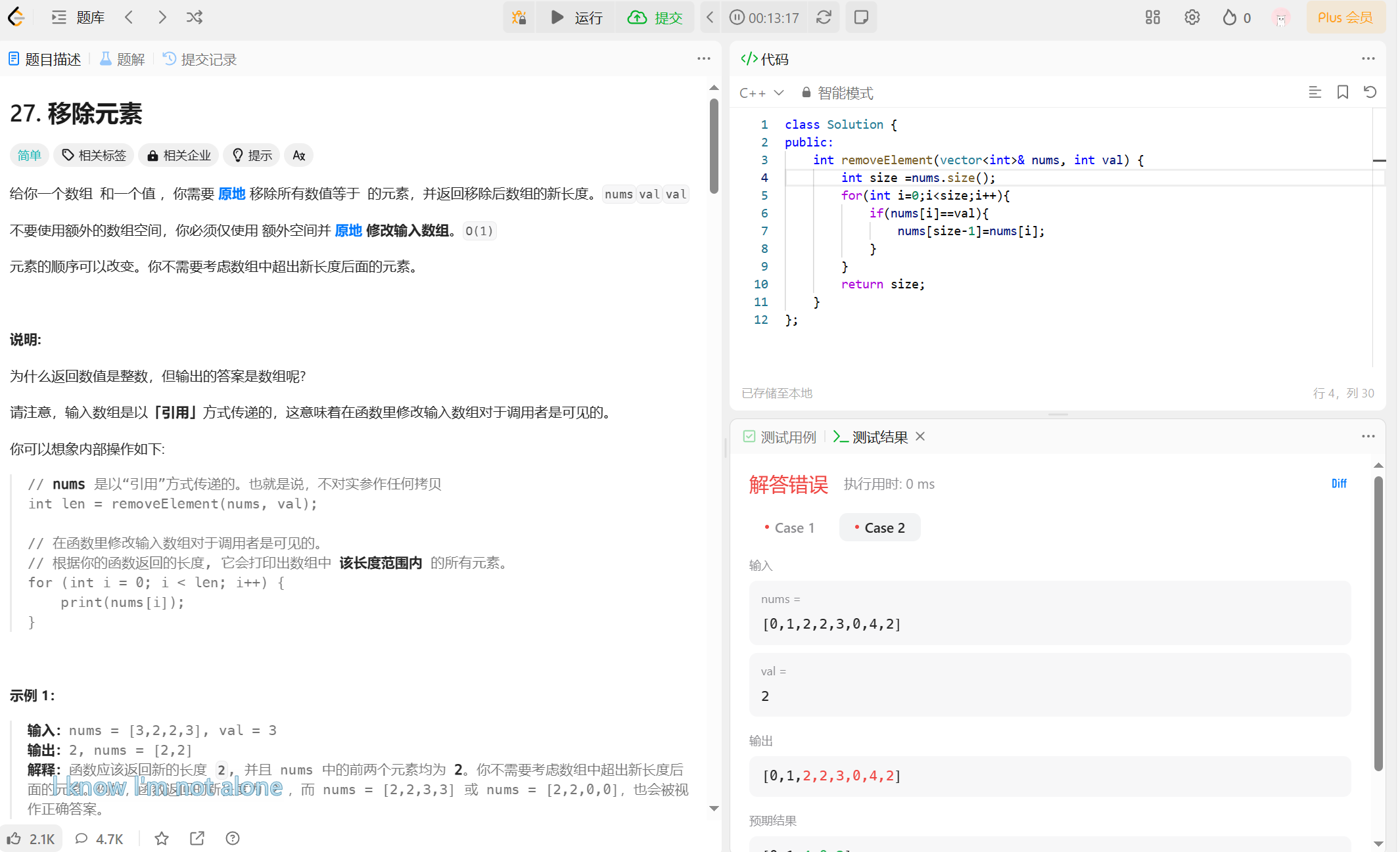Image resolution: width=1400 pixels, height=852 pixels.
Task: Open the feedback question-mark icon
Action: 233,838
